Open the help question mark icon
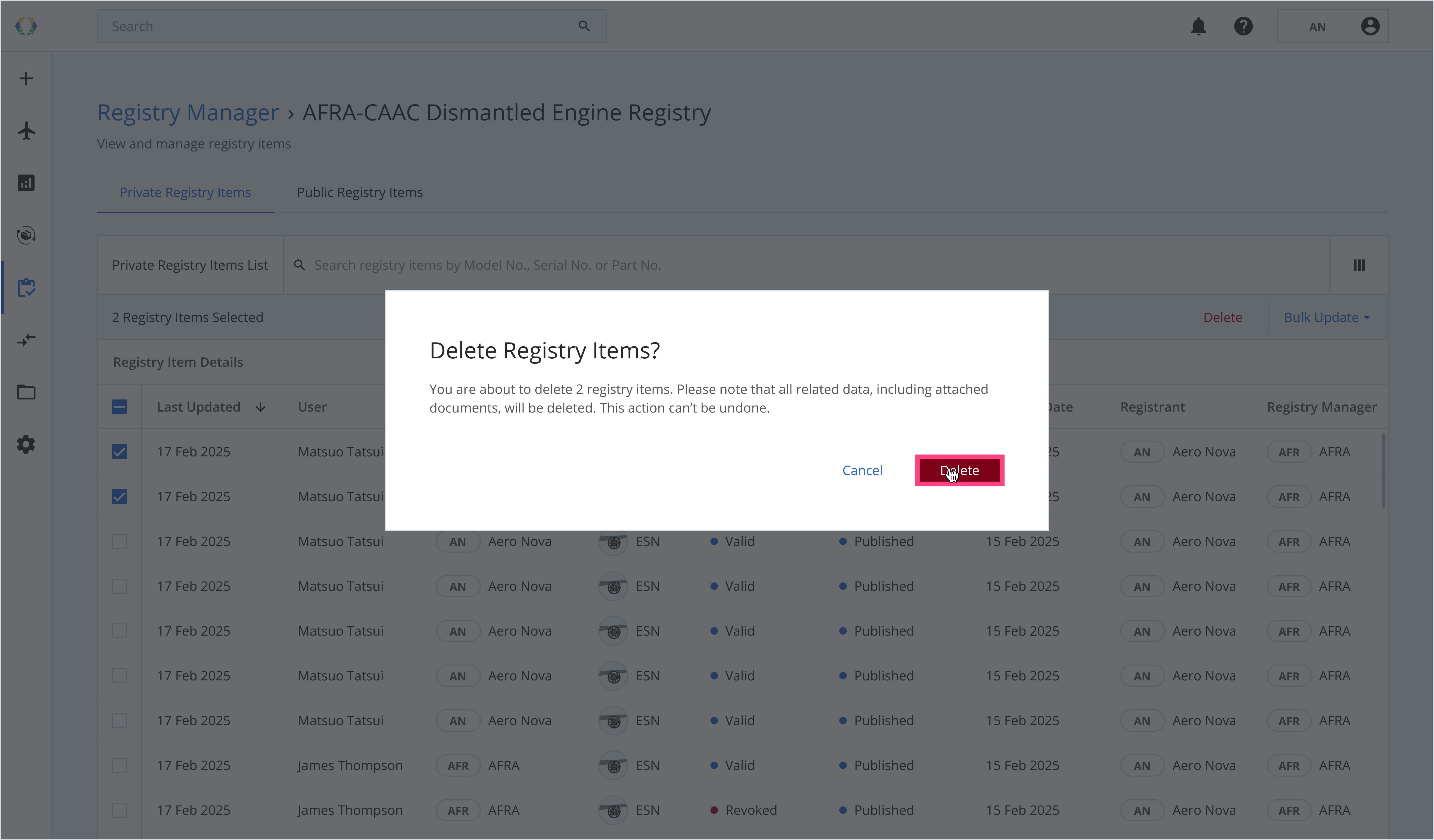Viewport: 1434px width, 840px height. click(1243, 26)
